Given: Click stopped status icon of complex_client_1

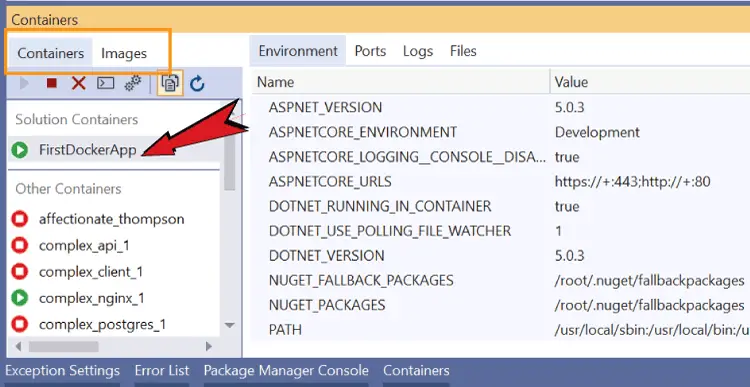Looking at the screenshot, I should click(x=20, y=272).
